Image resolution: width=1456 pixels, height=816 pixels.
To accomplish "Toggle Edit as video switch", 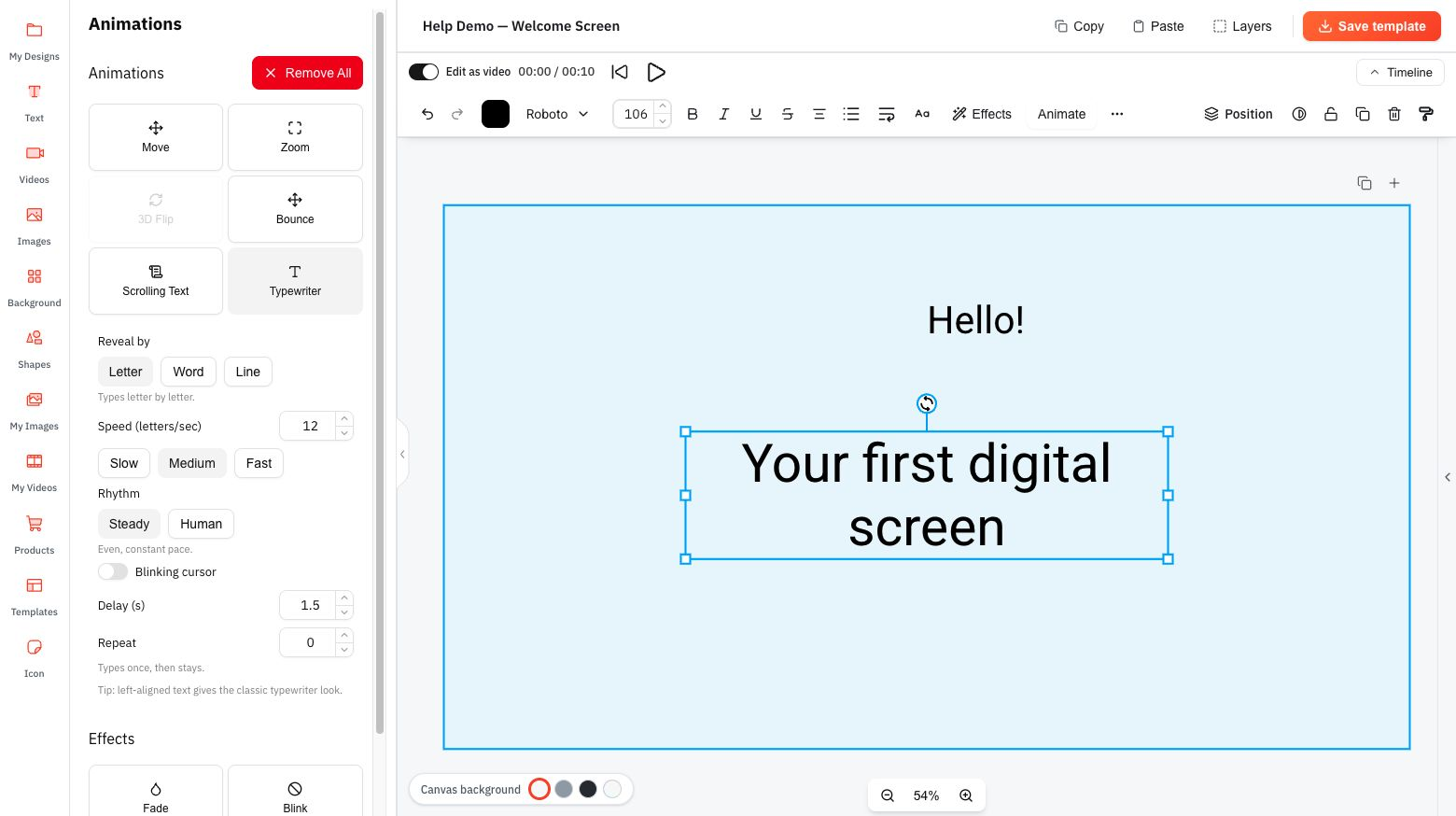I will click(x=424, y=72).
